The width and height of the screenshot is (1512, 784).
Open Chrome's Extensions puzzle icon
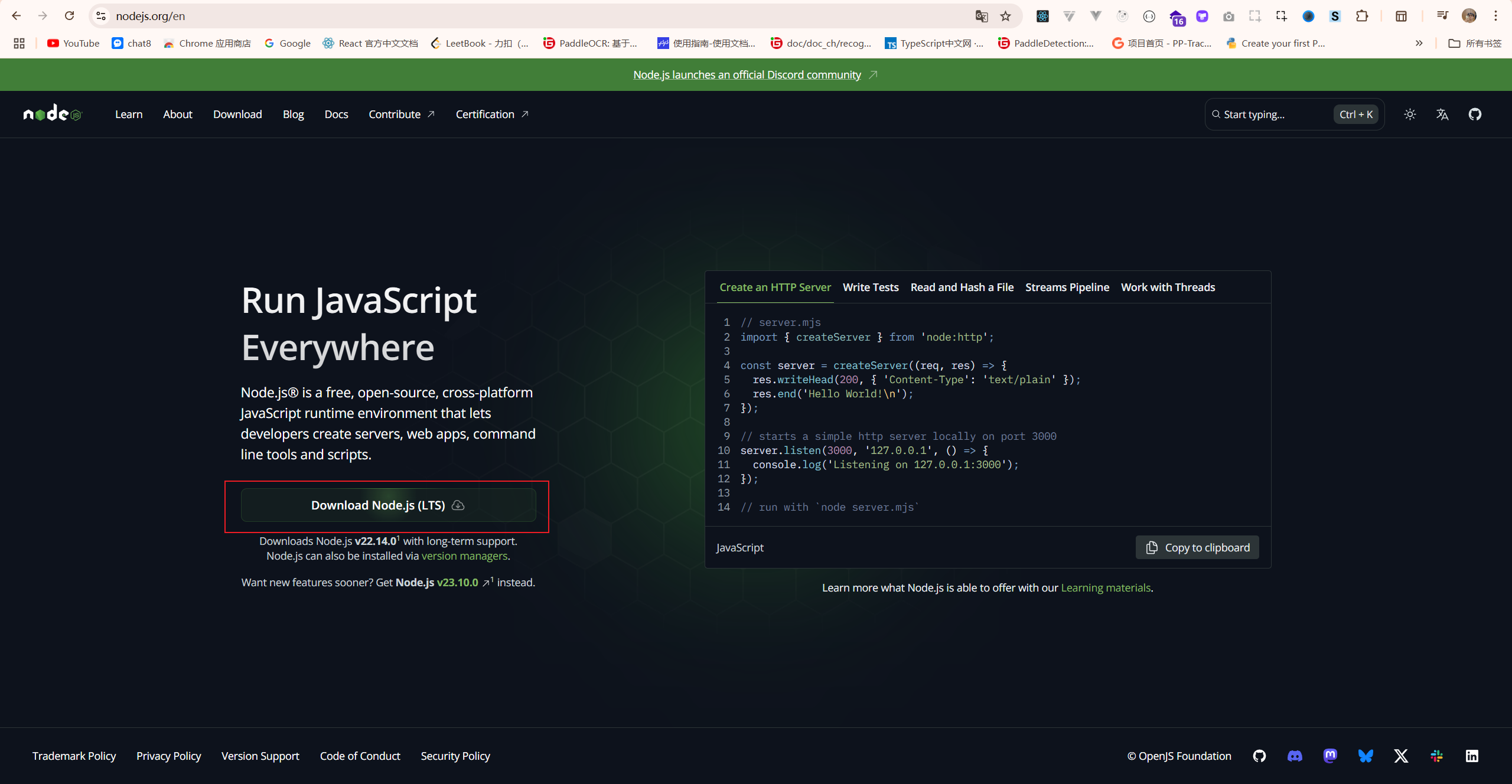coord(1362,16)
